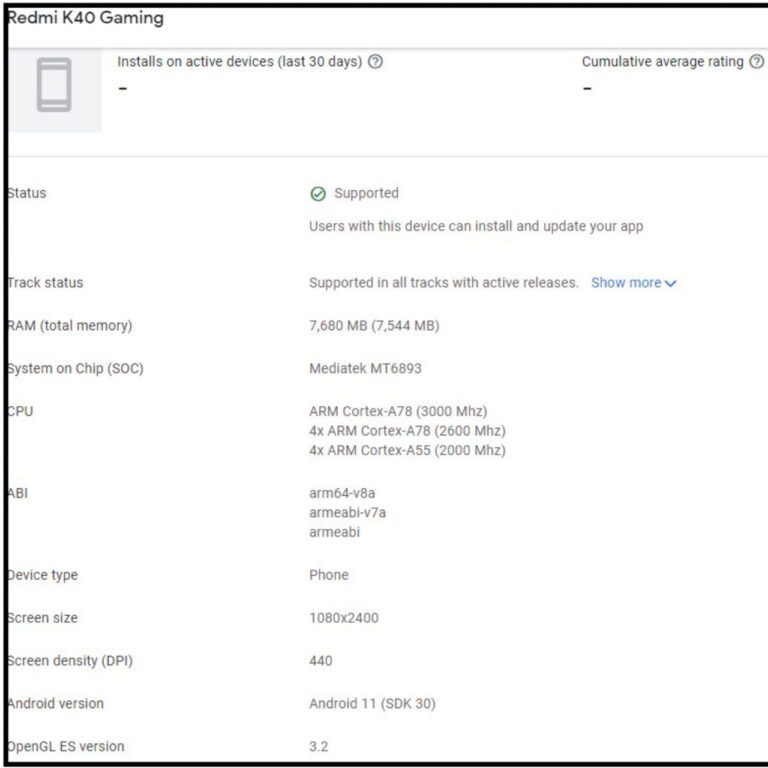Select the arm64-v8a ABI entry

coord(342,493)
